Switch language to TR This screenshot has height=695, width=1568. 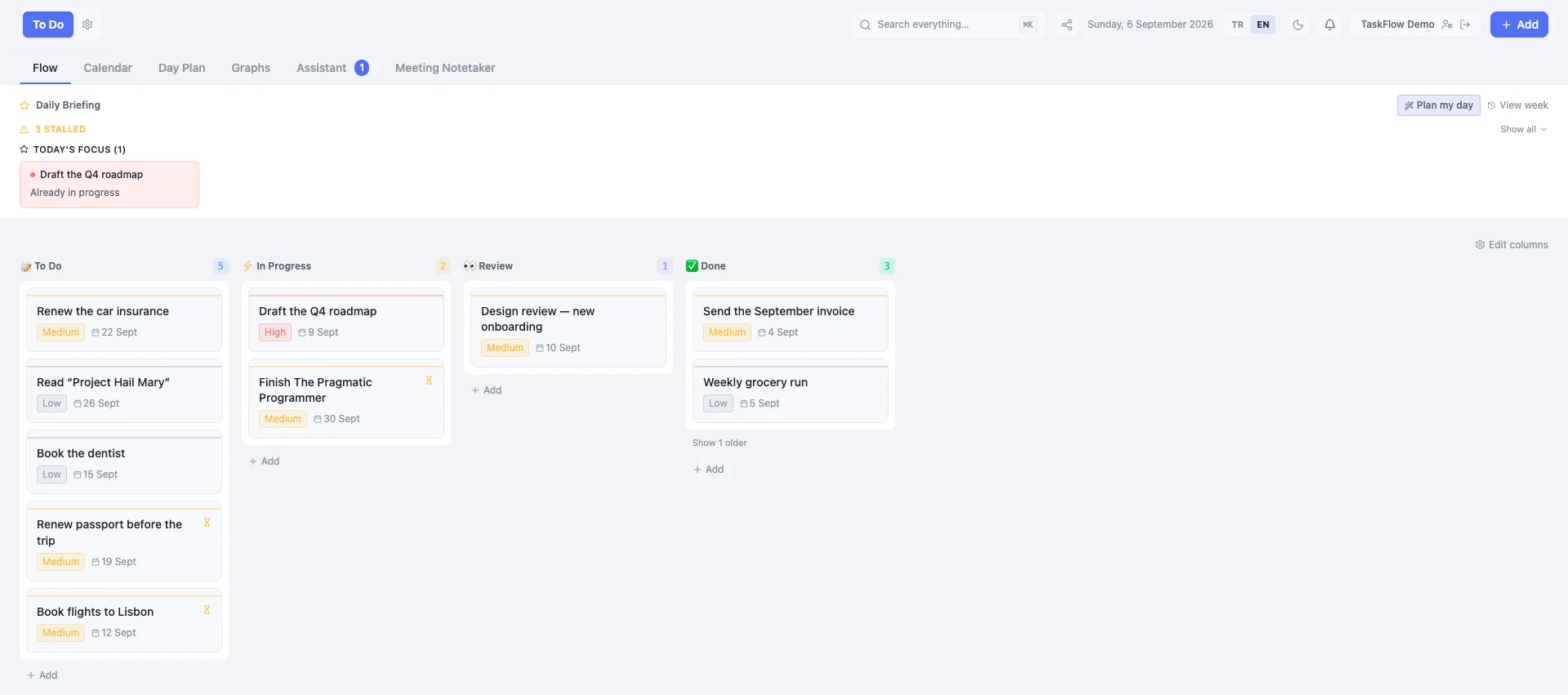1237,25
